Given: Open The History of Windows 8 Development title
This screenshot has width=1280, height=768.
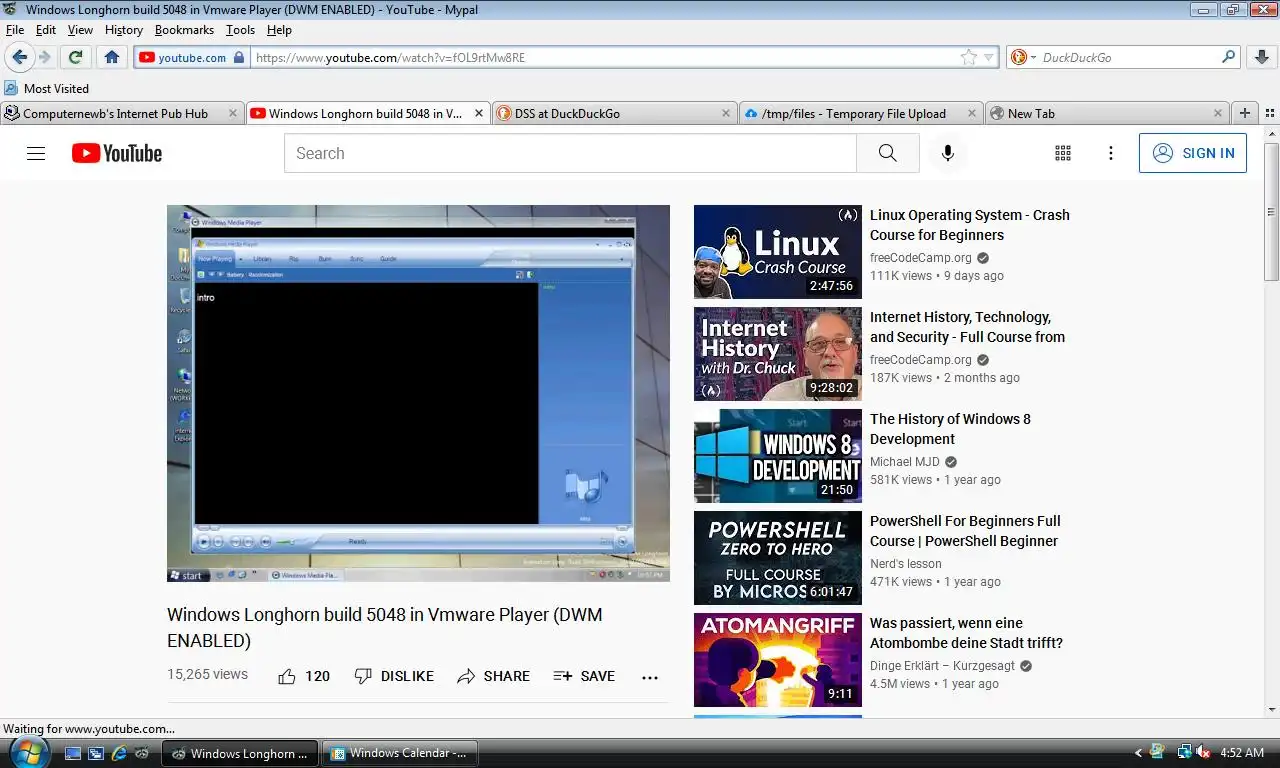Looking at the screenshot, I should click(x=950, y=429).
